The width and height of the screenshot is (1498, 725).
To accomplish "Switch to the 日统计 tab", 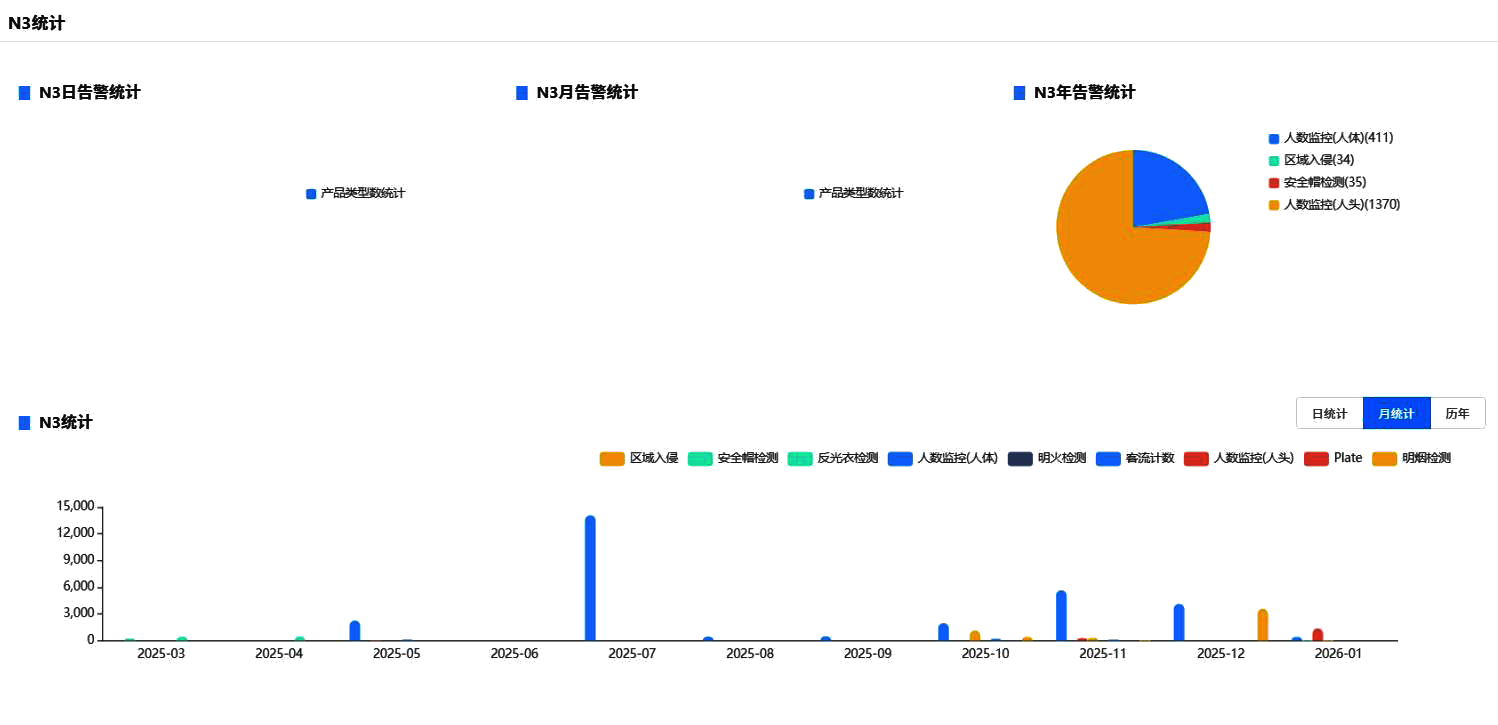I will click(x=1329, y=413).
